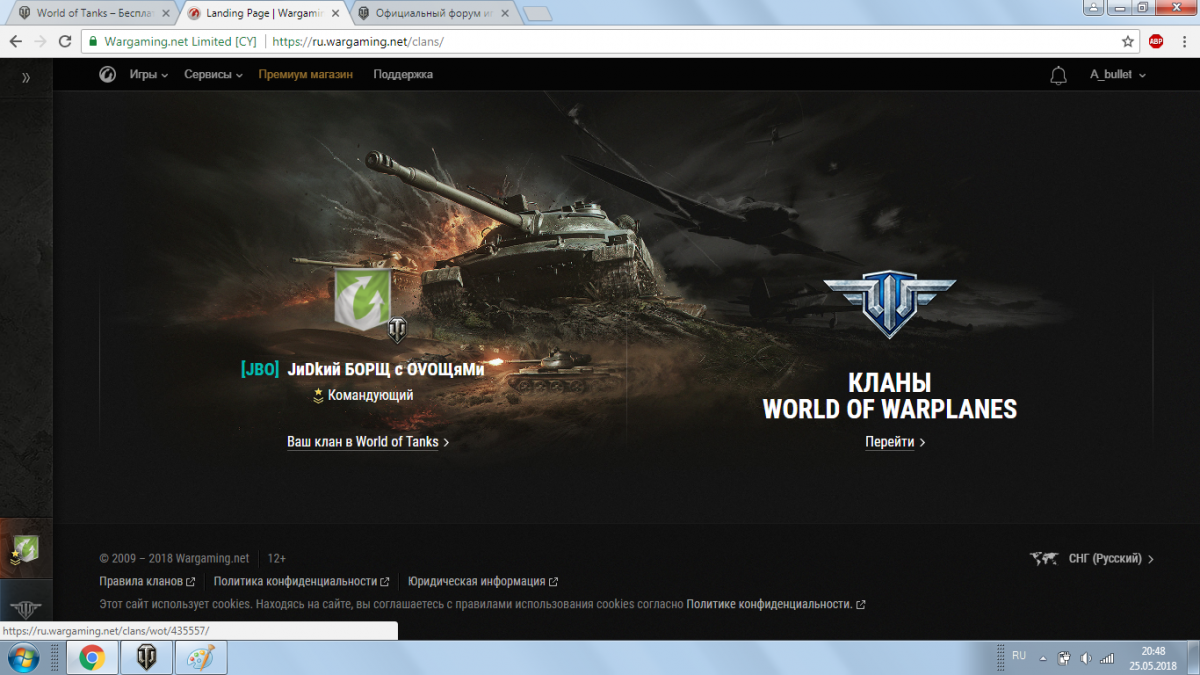
Task: Click the RU language indicator in the tray
Action: [1019, 656]
